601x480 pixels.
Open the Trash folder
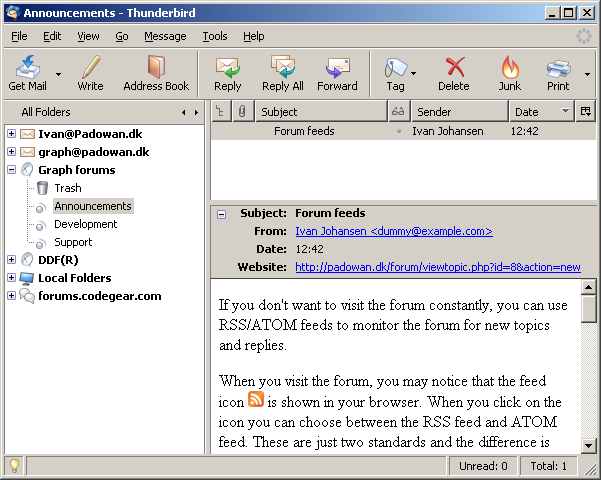[x=68, y=188]
